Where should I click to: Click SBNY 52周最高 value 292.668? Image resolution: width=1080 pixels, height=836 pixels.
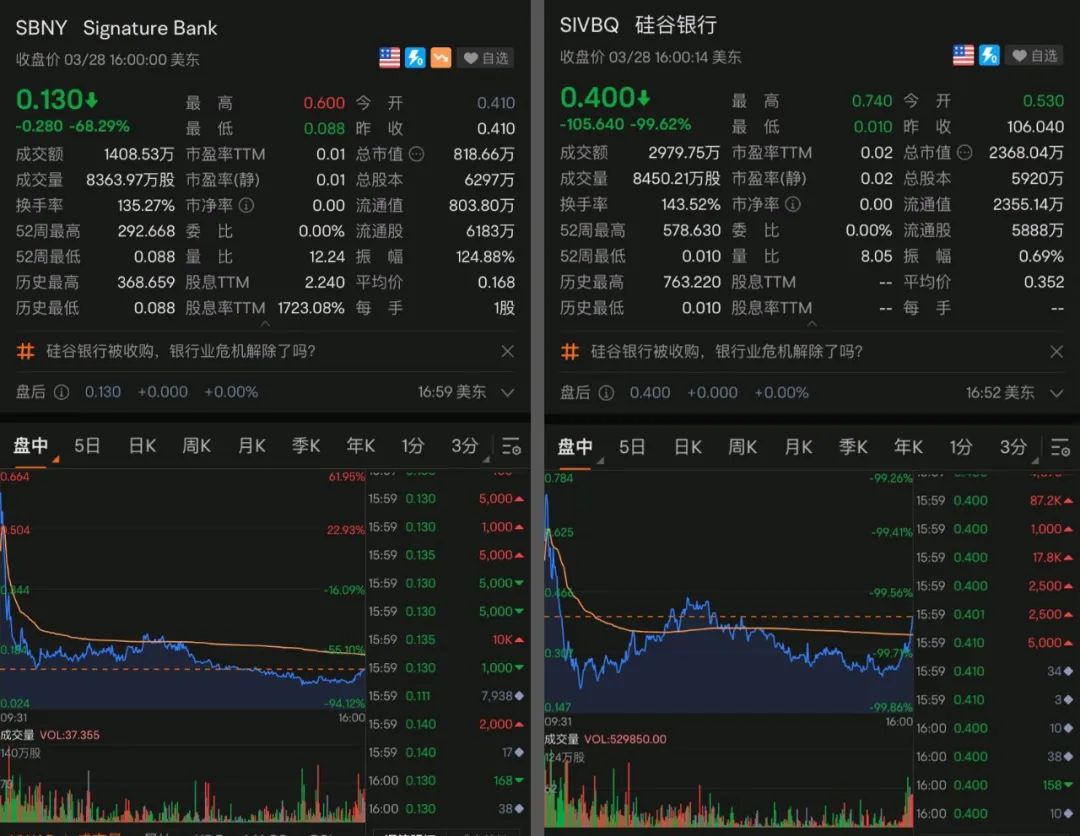pos(146,231)
